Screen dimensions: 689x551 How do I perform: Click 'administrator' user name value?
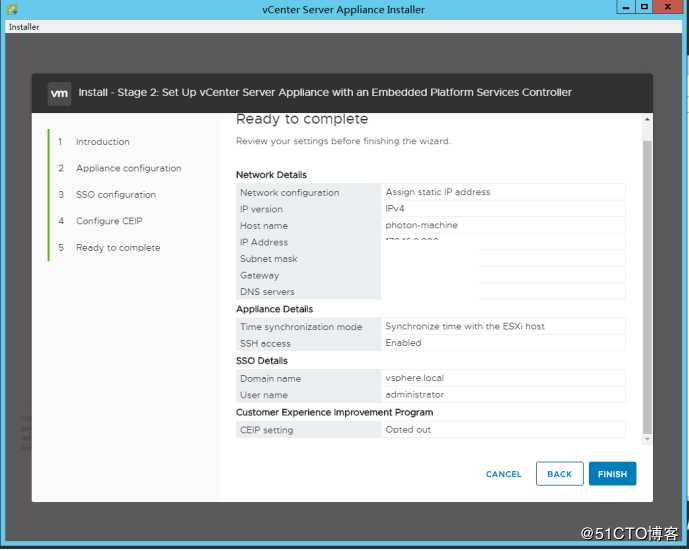pyautogui.click(x=414, y=395)
